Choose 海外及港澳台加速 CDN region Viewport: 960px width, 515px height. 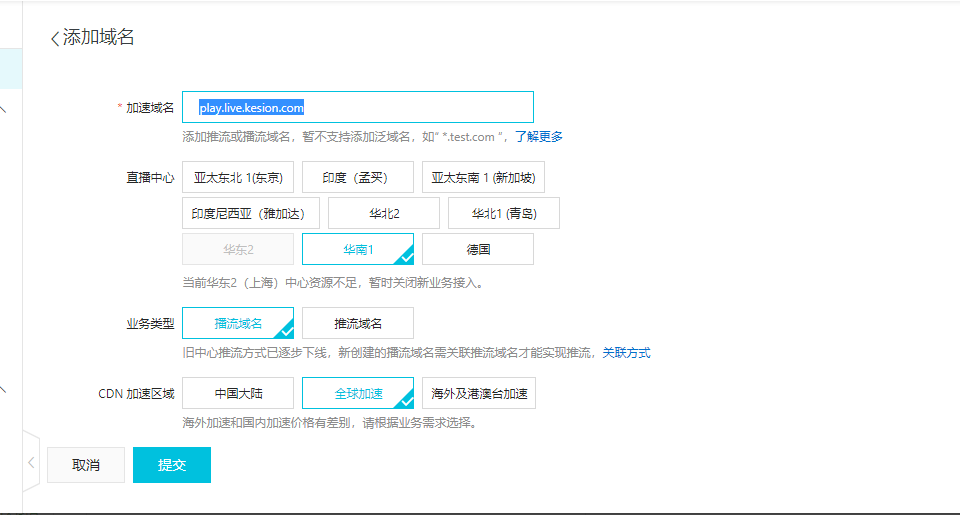pyautogui.click(x=479, y=393)
